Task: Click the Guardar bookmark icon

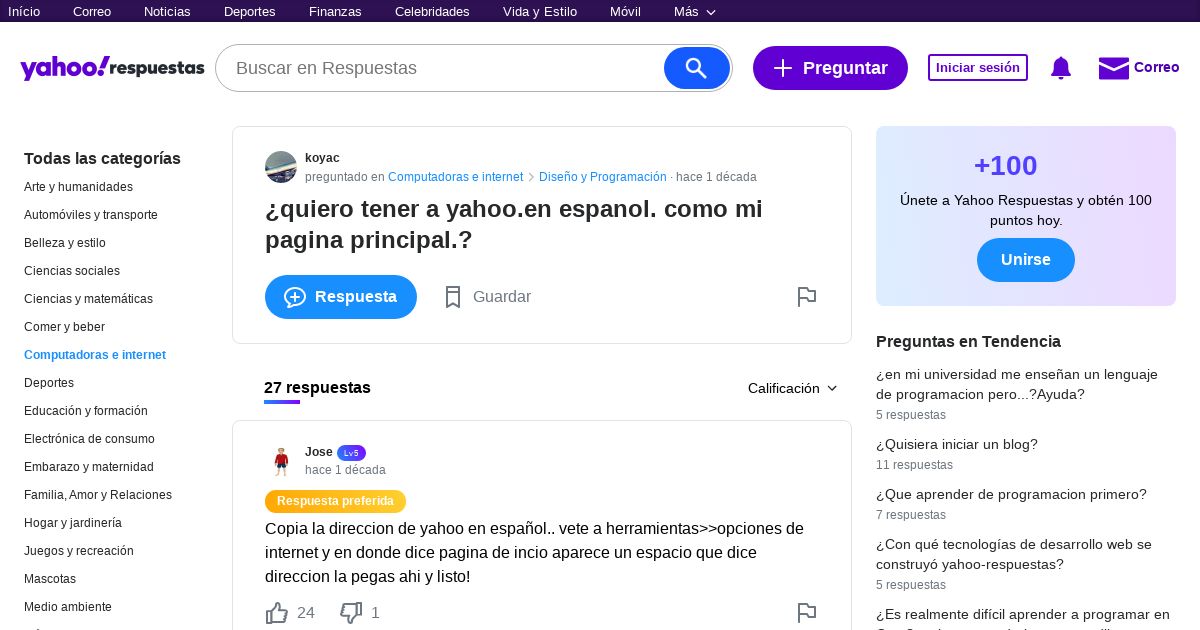Action: (x=453, y=297)
